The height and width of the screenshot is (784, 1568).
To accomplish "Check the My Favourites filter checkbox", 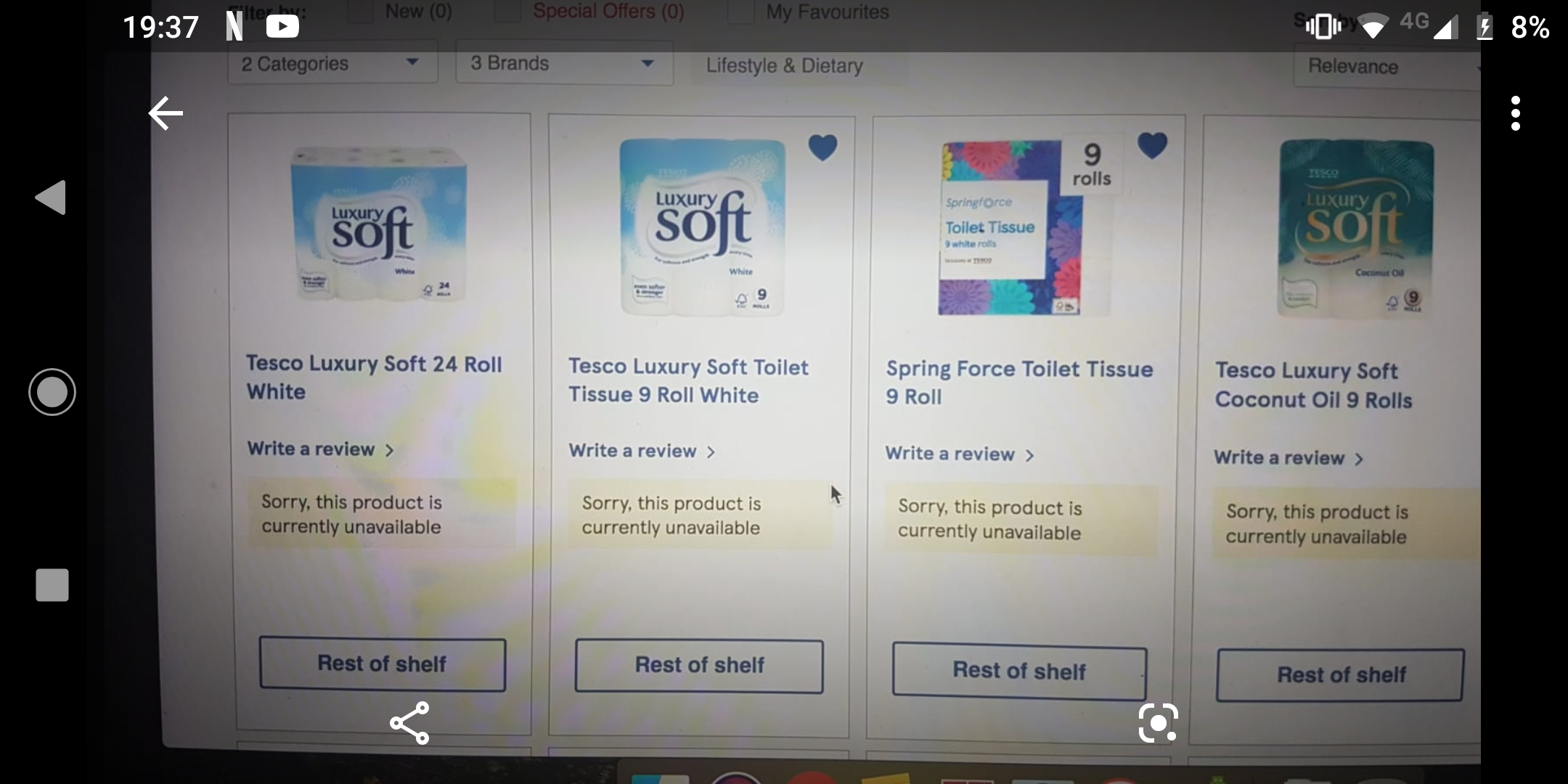I will [x=740, y=12].
